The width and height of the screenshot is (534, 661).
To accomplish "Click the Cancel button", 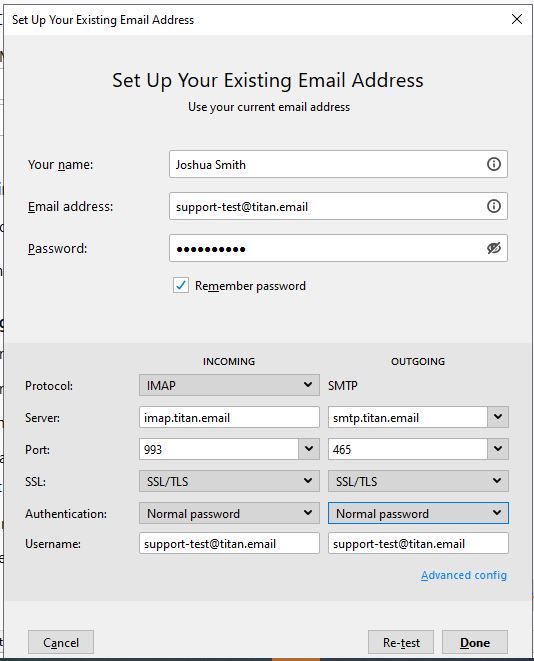I will click(61, 642).
